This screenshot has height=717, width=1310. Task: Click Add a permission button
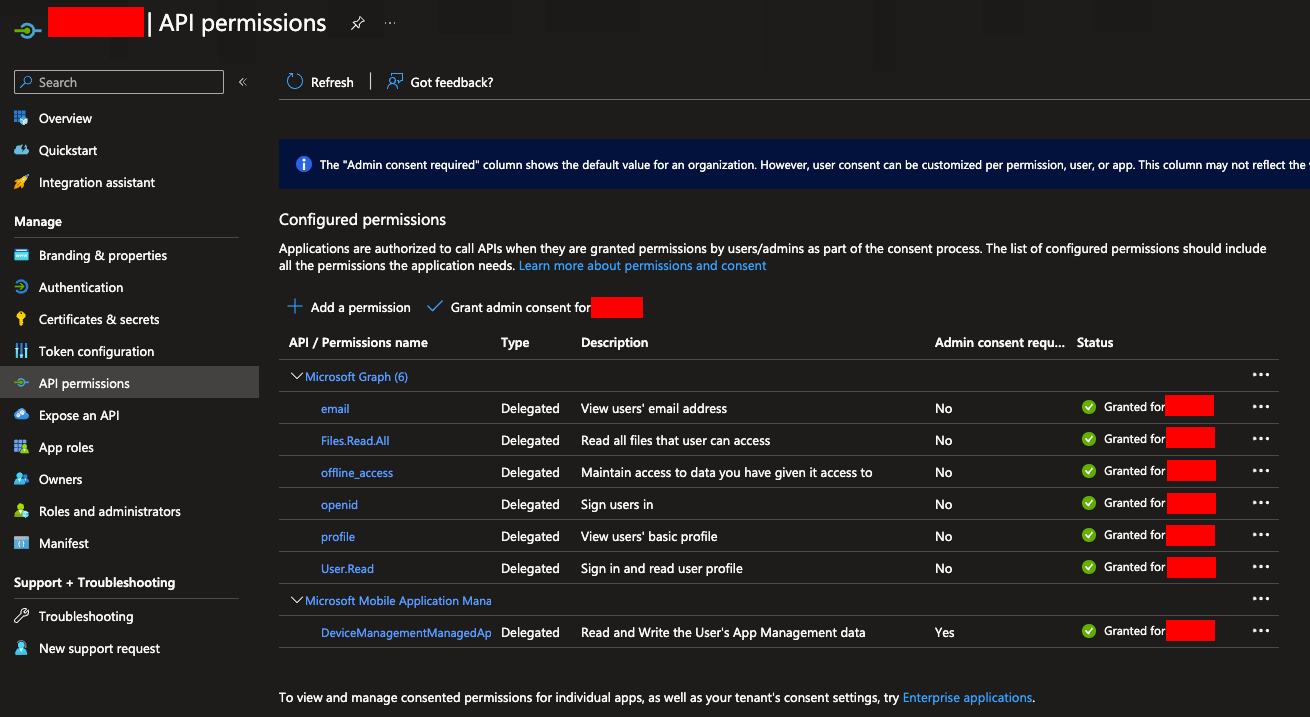[x=349, y=307]
